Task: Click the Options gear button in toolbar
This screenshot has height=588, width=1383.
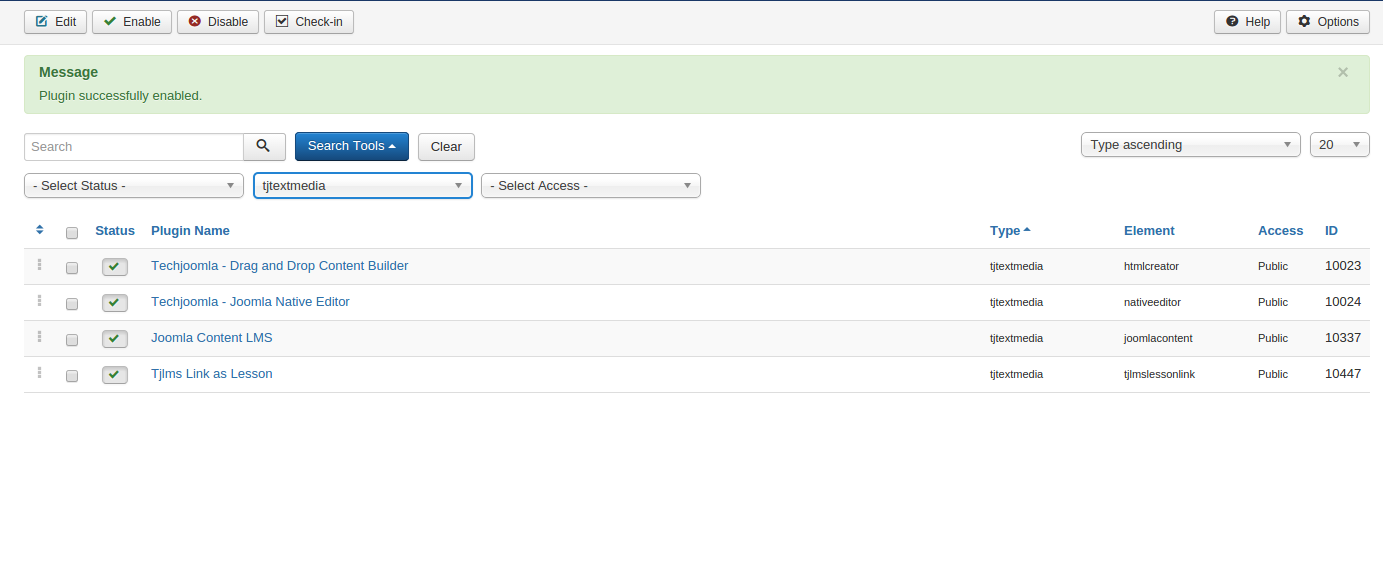Action: tap(1327, 22)
